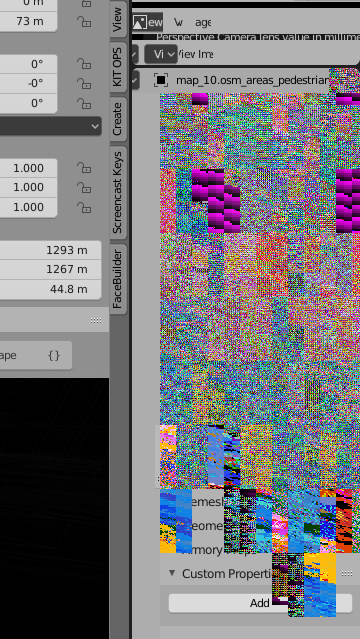Toggle lock on the first 1.000 scale field
The height and width of the screenshot is (639, 360).
click(x=84, y=168)
